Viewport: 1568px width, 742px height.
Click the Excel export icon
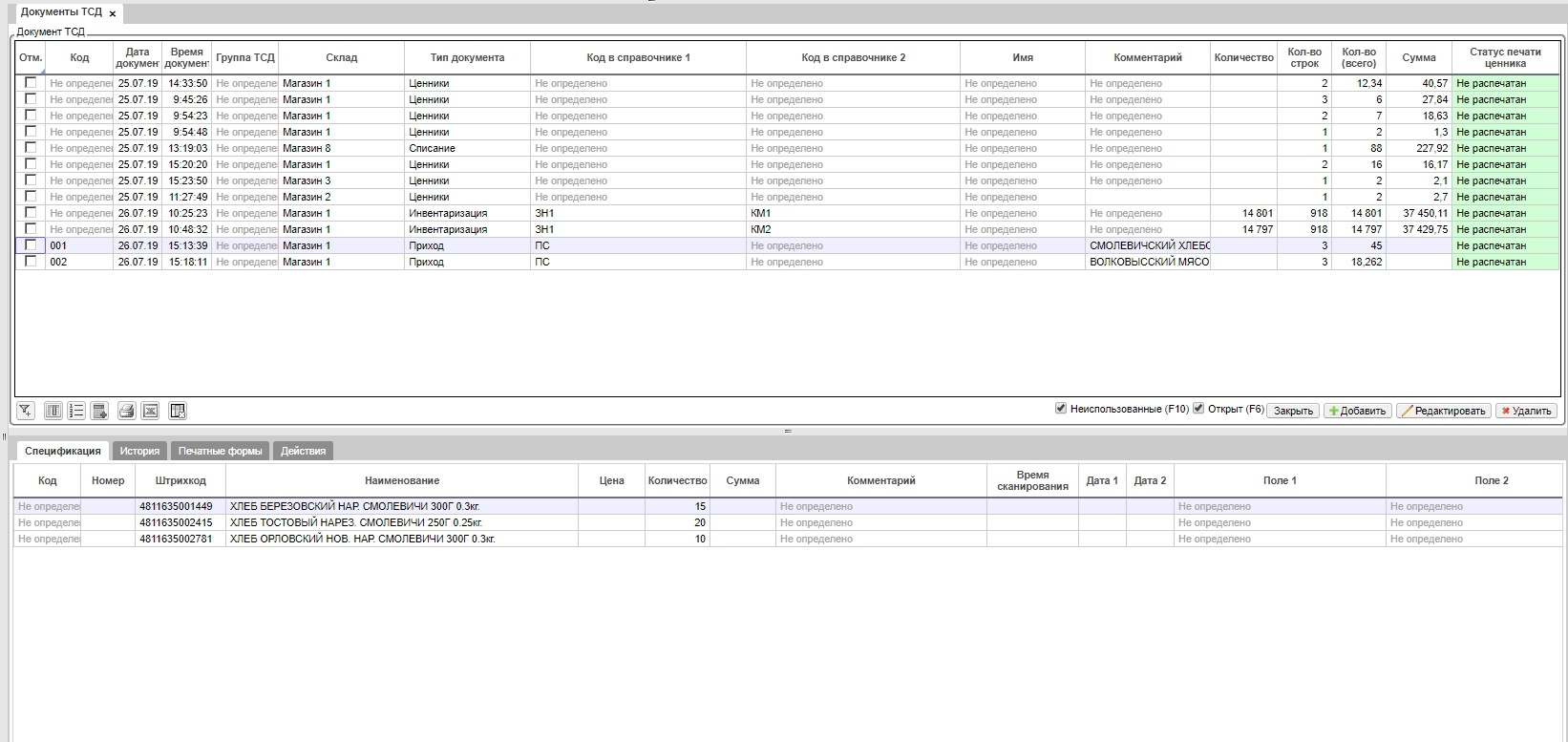tap(150, 411)
